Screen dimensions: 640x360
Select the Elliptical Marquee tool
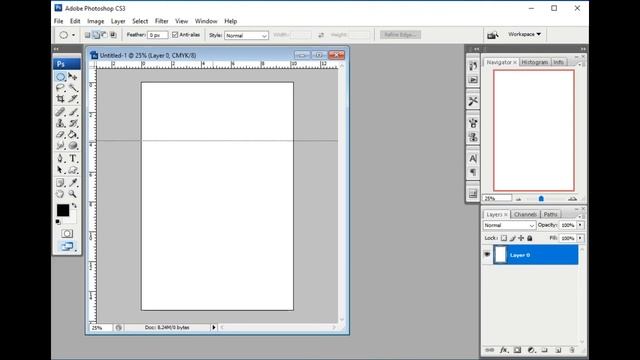coord(60,77)
